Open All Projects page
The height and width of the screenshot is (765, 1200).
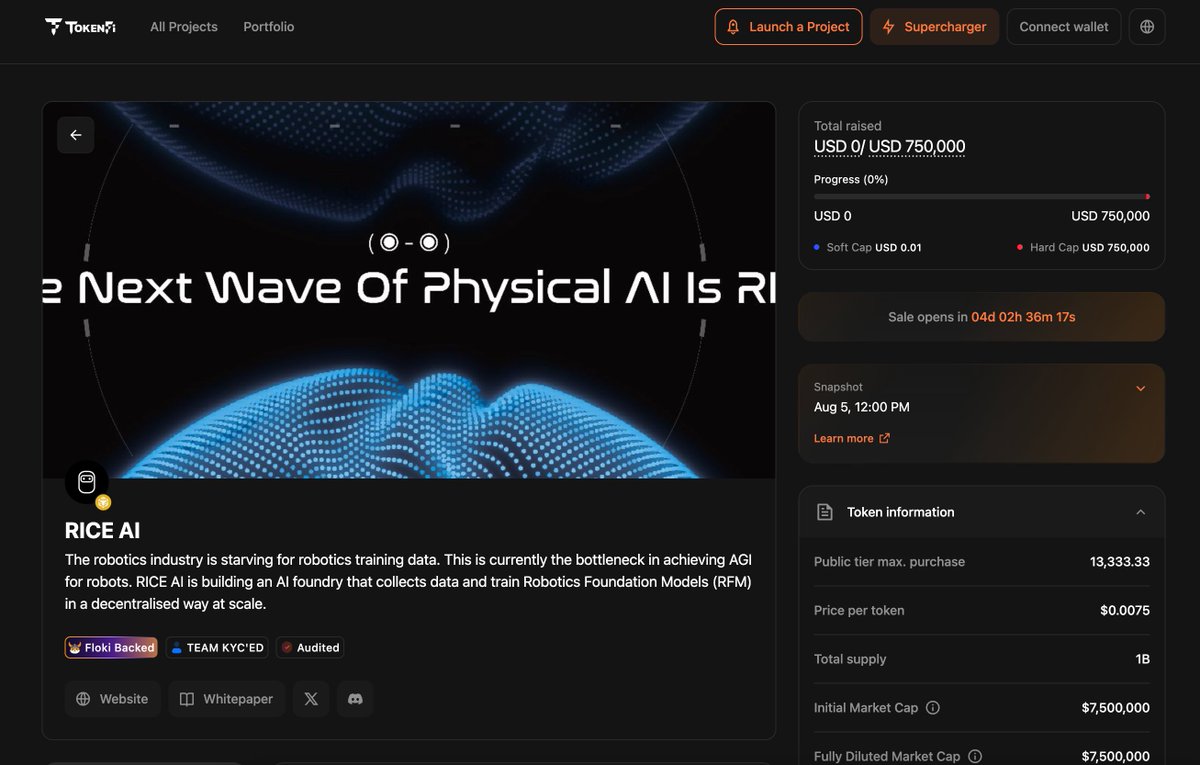coord(184,27)
